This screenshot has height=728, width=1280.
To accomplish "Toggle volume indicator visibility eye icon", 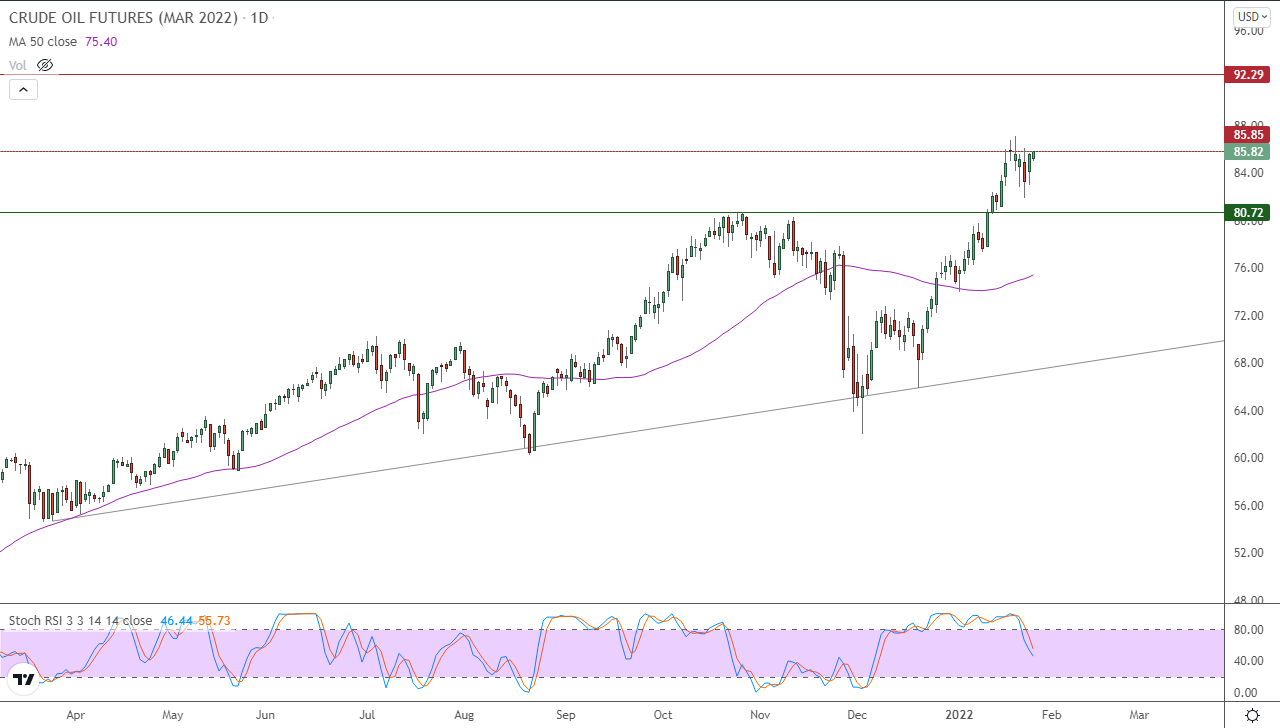I will pos(44,65).
